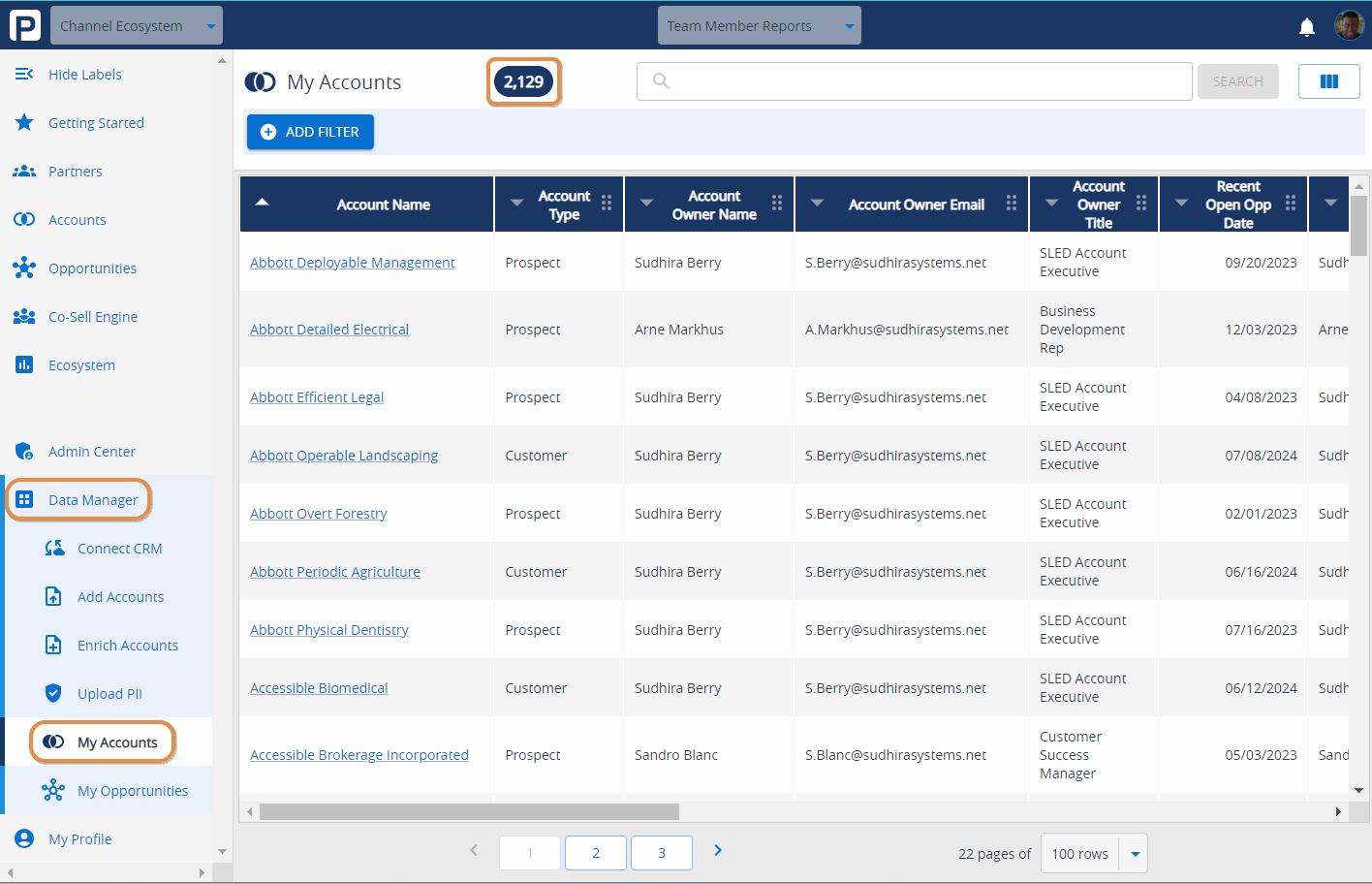The height and width of the screenshot is (884, 1372).
Task: Open the Team Member Reports dropdown
Action: (x=760, y=25)
